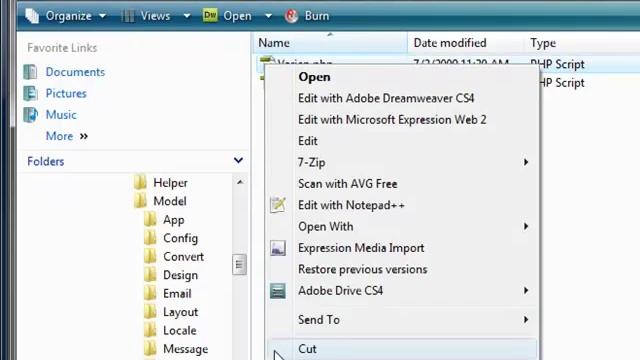Click the Email folder icon

coord(150,293)
